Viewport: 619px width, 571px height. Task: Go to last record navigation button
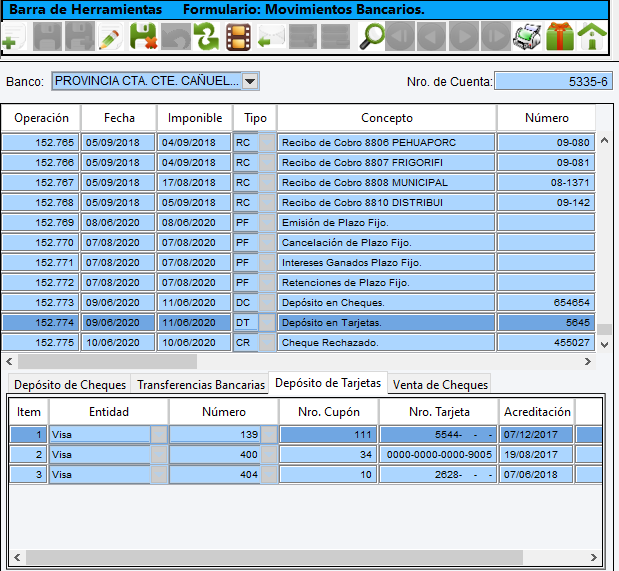(x=496, y=37)
